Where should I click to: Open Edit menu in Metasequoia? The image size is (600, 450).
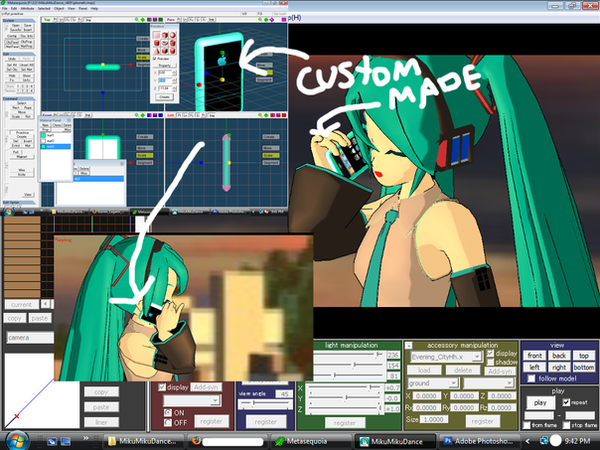point(14,8)
